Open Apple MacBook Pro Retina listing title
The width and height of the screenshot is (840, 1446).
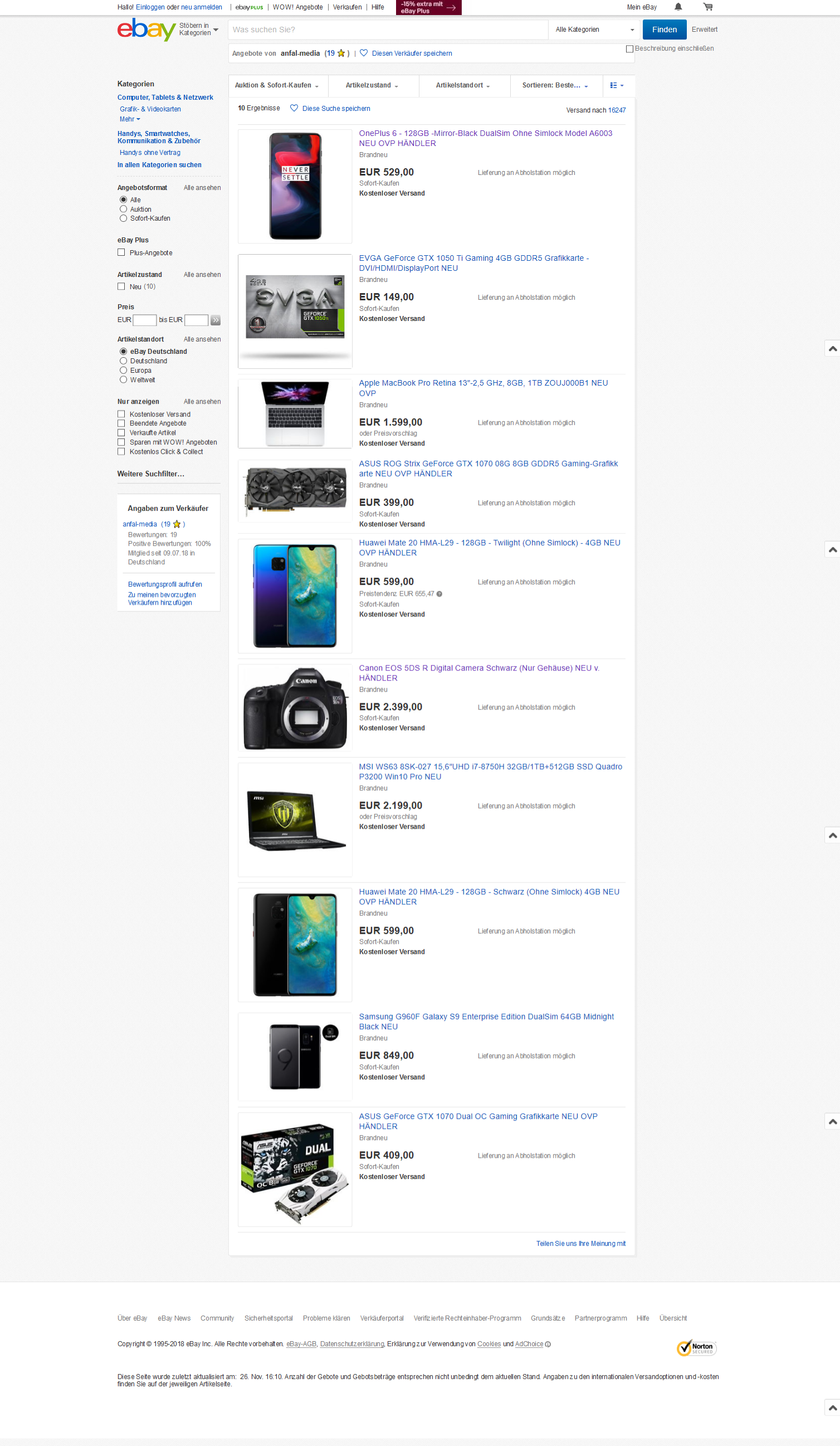[483, 388]
